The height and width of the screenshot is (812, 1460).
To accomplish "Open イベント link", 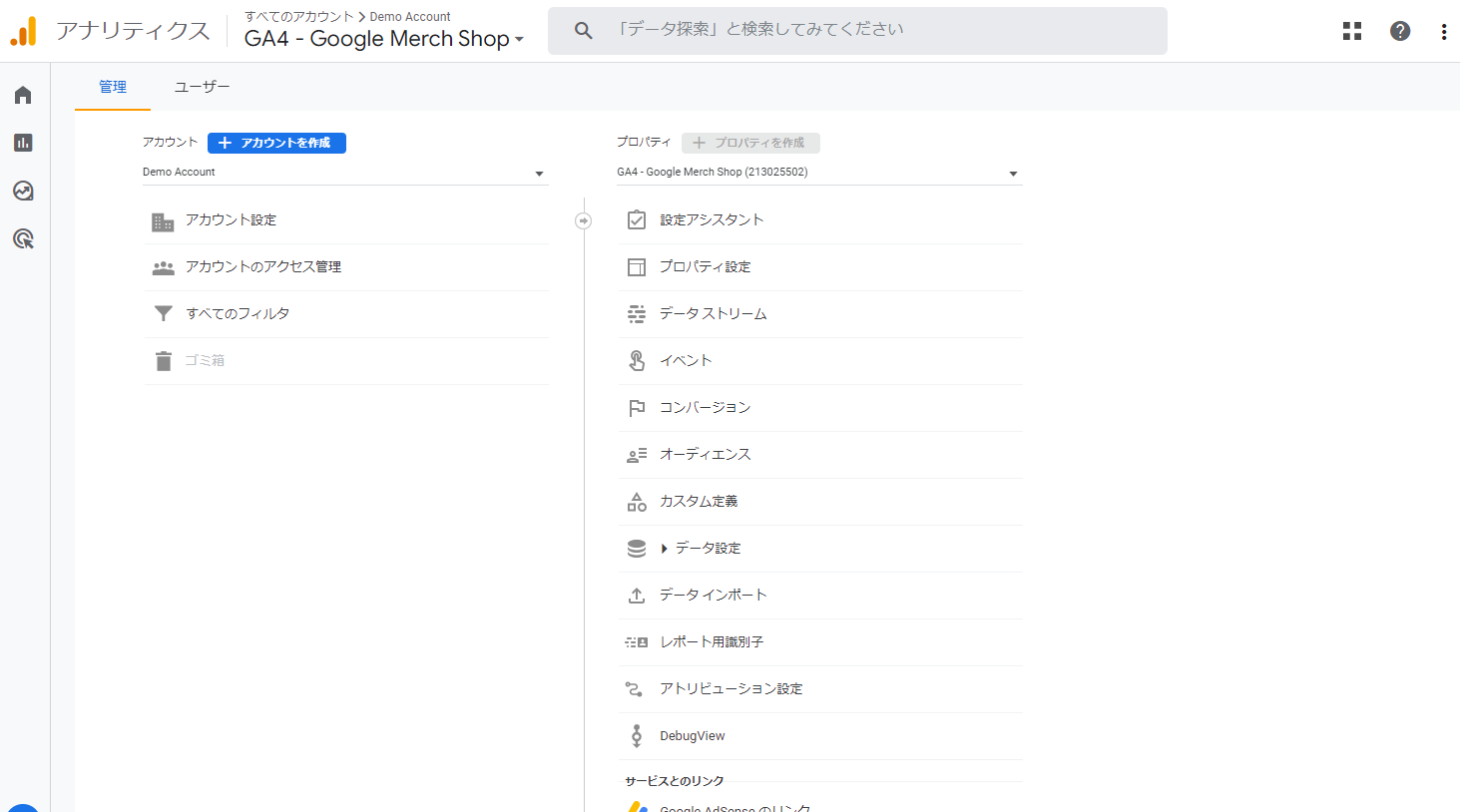I will pyautogui.click(x=686, y=361).
